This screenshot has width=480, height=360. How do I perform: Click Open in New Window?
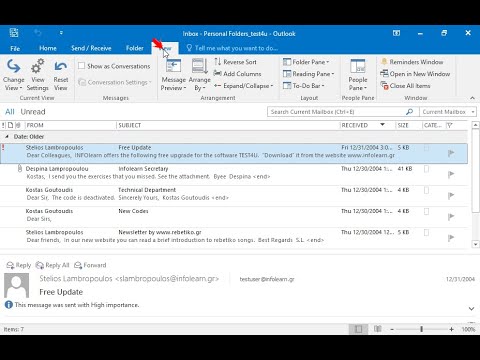click(x=415, y=74)
